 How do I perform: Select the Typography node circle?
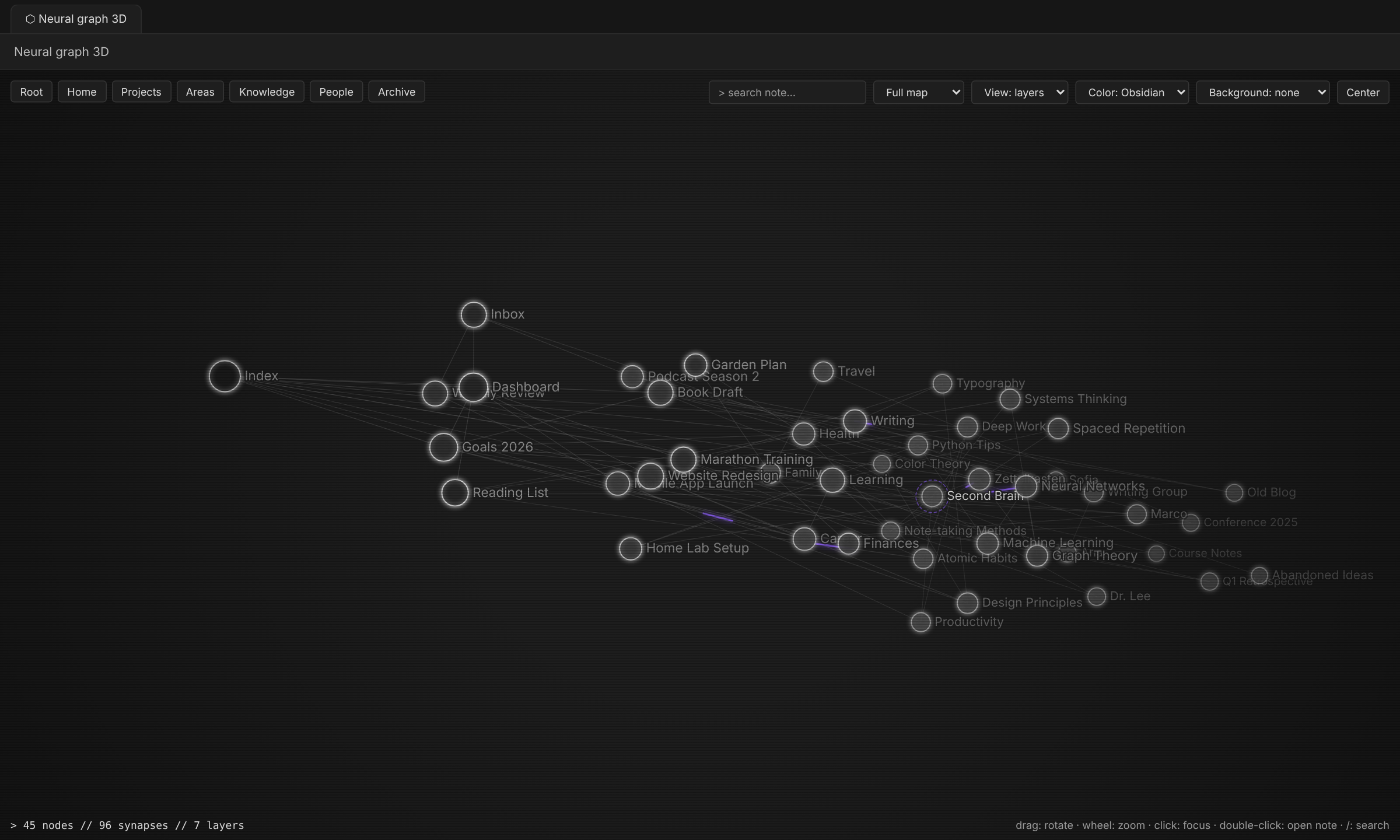click(942, 384)
